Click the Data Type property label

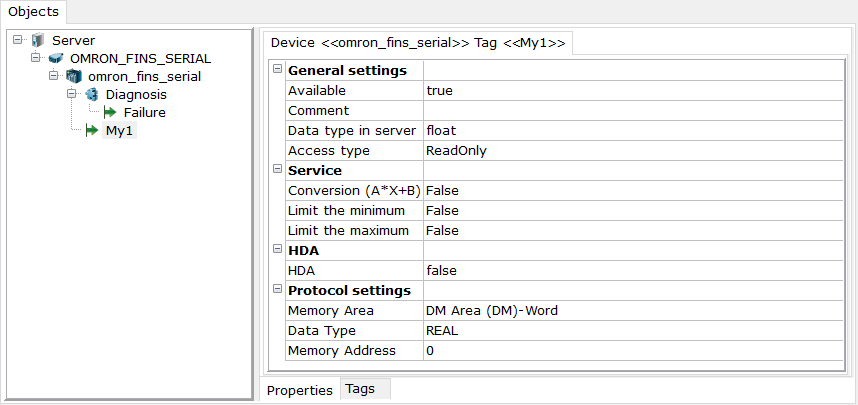click(322, 331)
